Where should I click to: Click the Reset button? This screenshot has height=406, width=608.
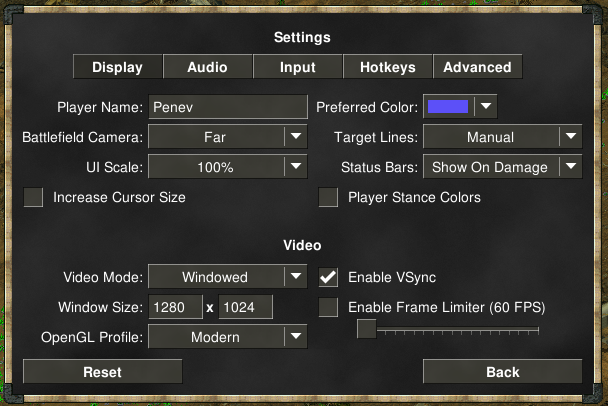(x=103, y=371)
